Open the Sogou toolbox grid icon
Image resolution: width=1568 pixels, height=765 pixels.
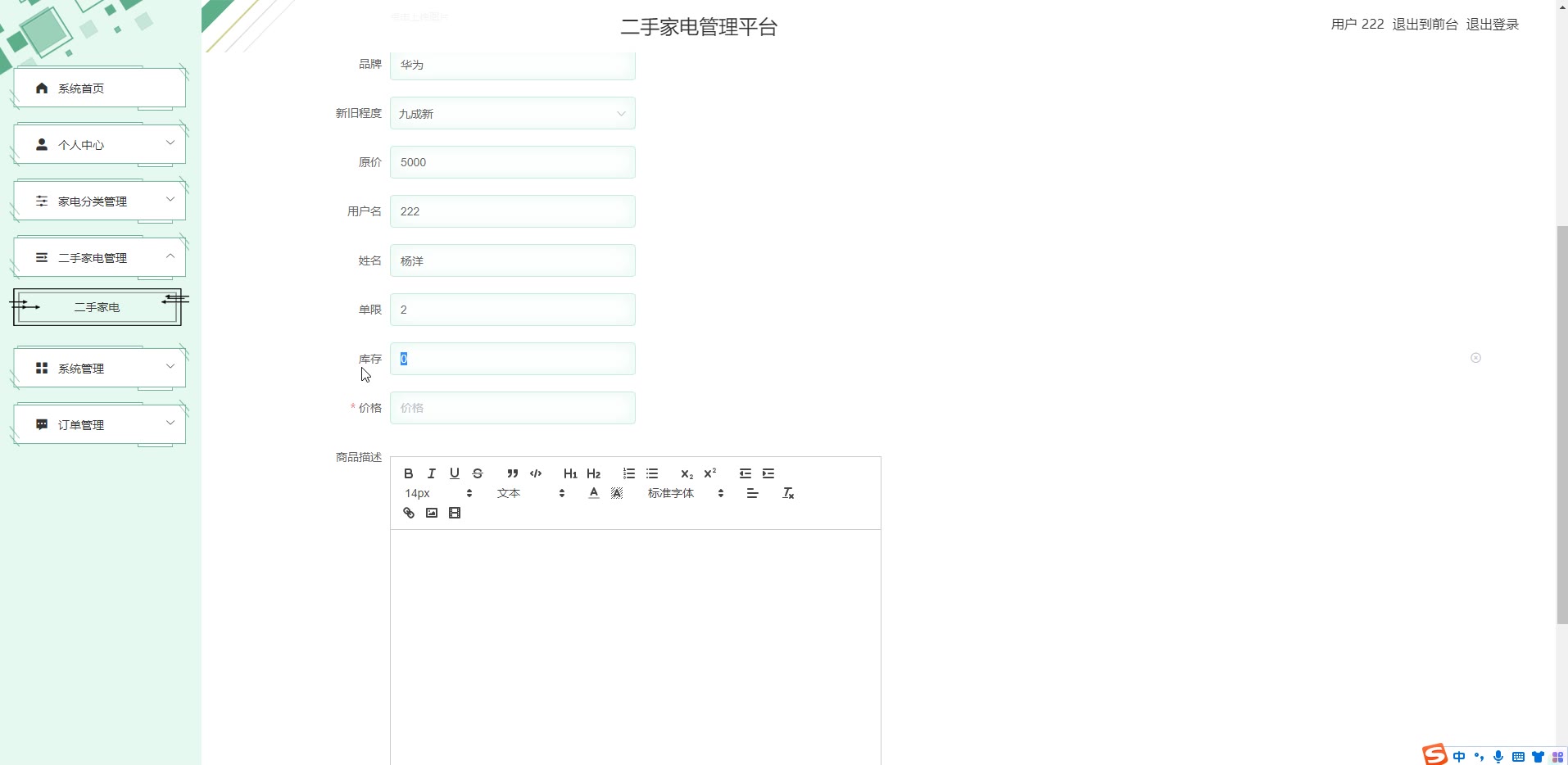pos(1557,757)
